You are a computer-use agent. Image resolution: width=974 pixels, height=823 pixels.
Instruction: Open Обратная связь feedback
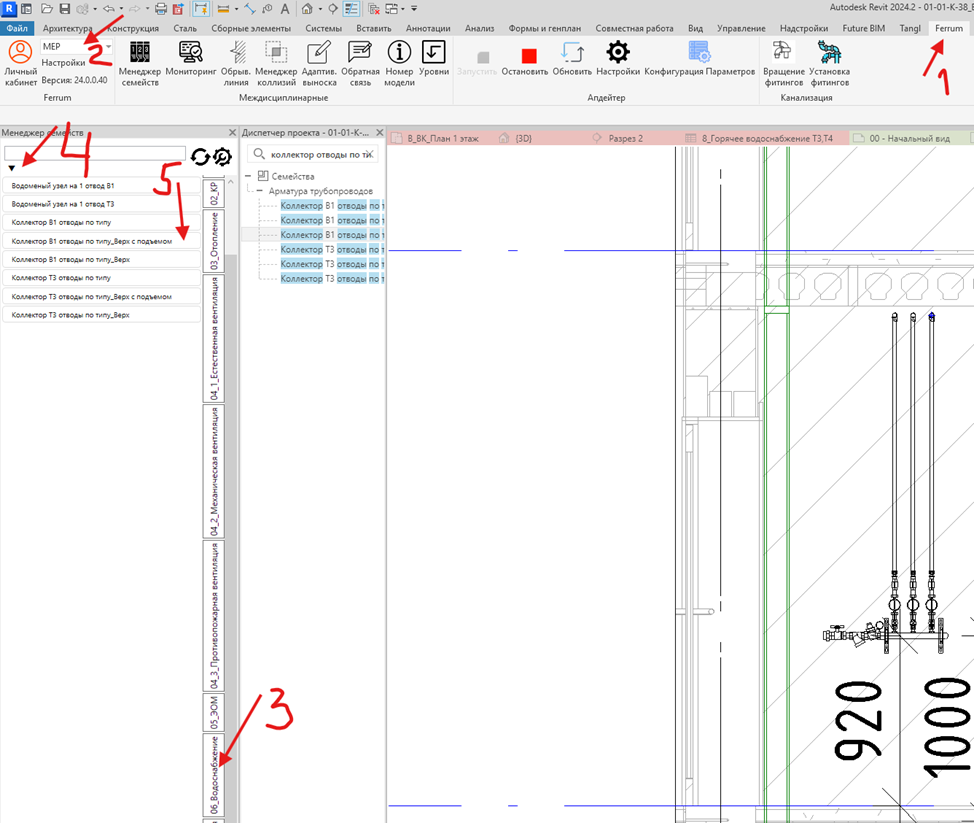click(x=360, y=63)
